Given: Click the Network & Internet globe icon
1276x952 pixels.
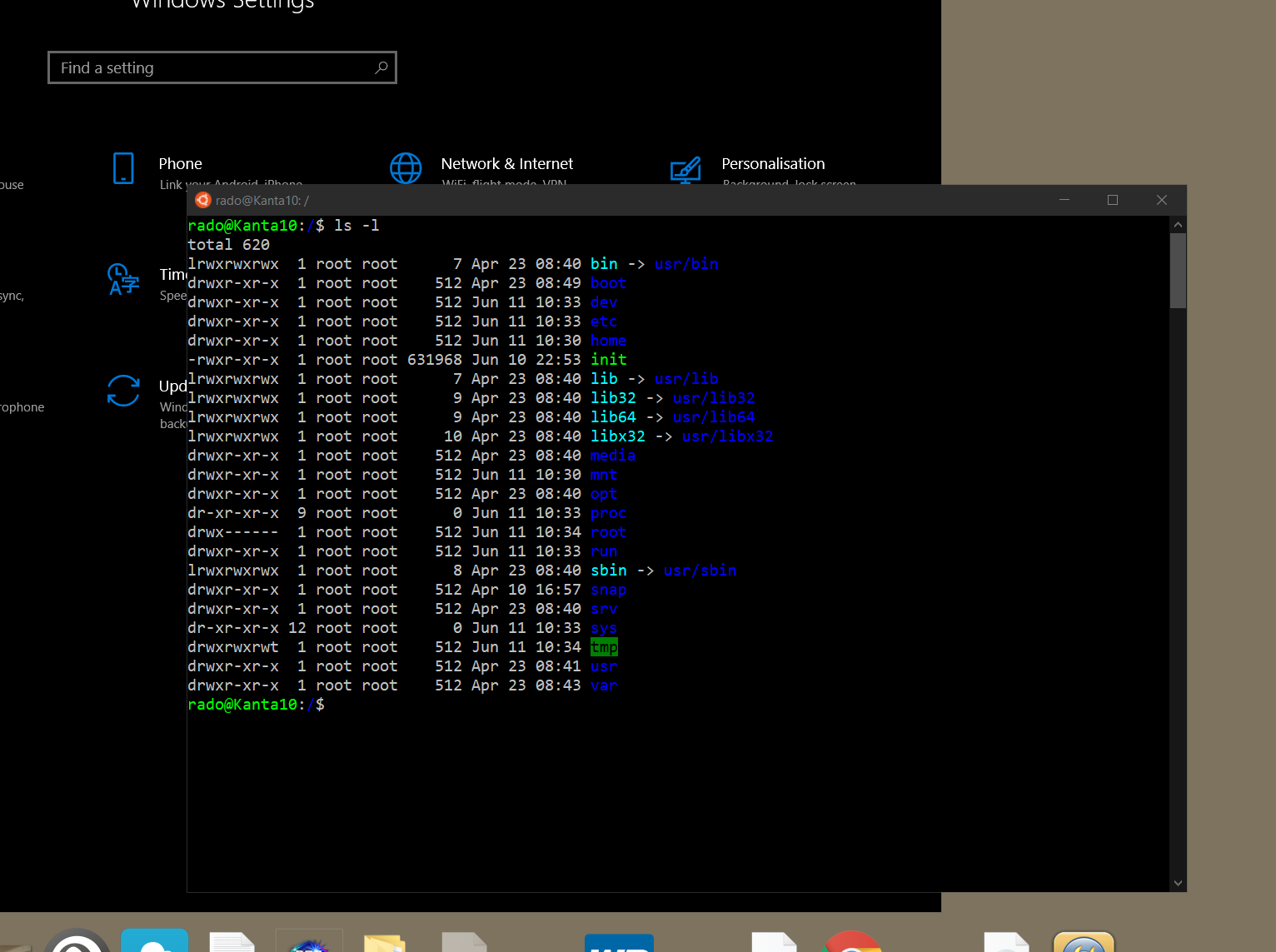Looking at the screenshot, I should pyautogui.click(x=406, y=167).
